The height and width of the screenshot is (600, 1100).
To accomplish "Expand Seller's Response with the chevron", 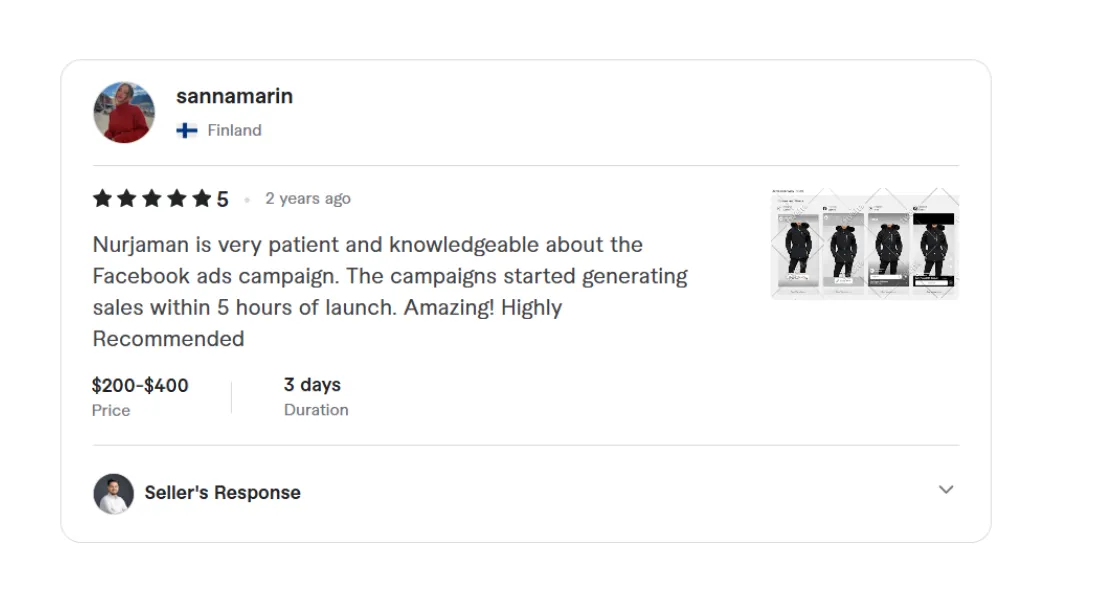I will pos(946,490).
